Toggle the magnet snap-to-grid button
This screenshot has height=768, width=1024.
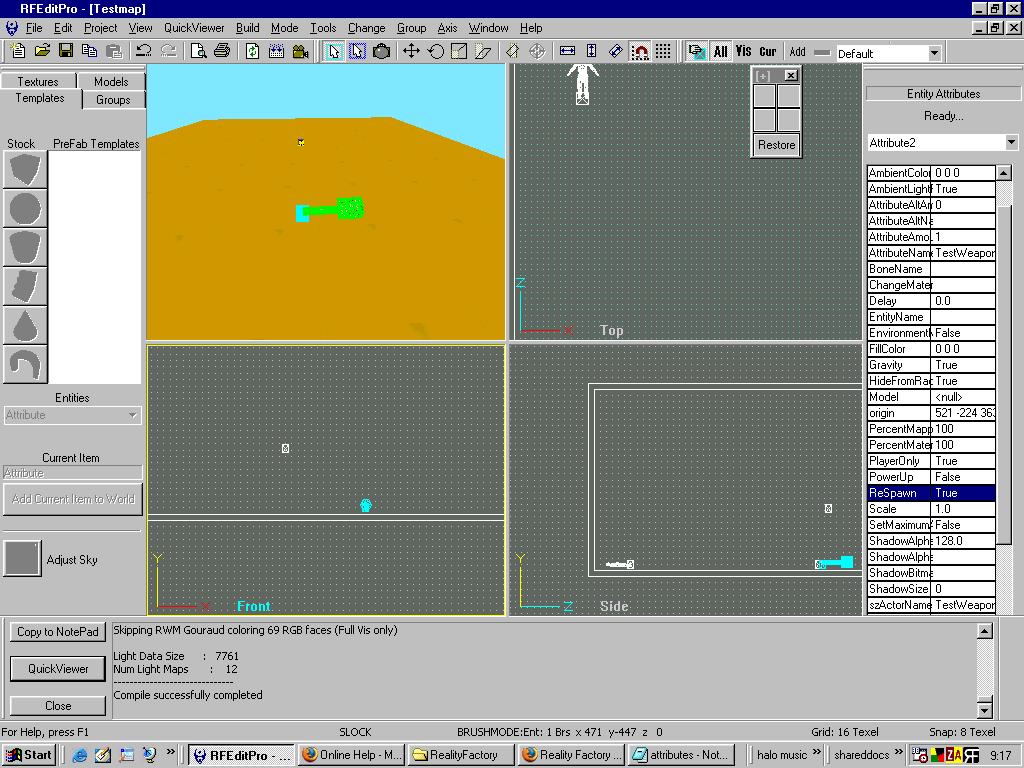(x=640, y=51)
